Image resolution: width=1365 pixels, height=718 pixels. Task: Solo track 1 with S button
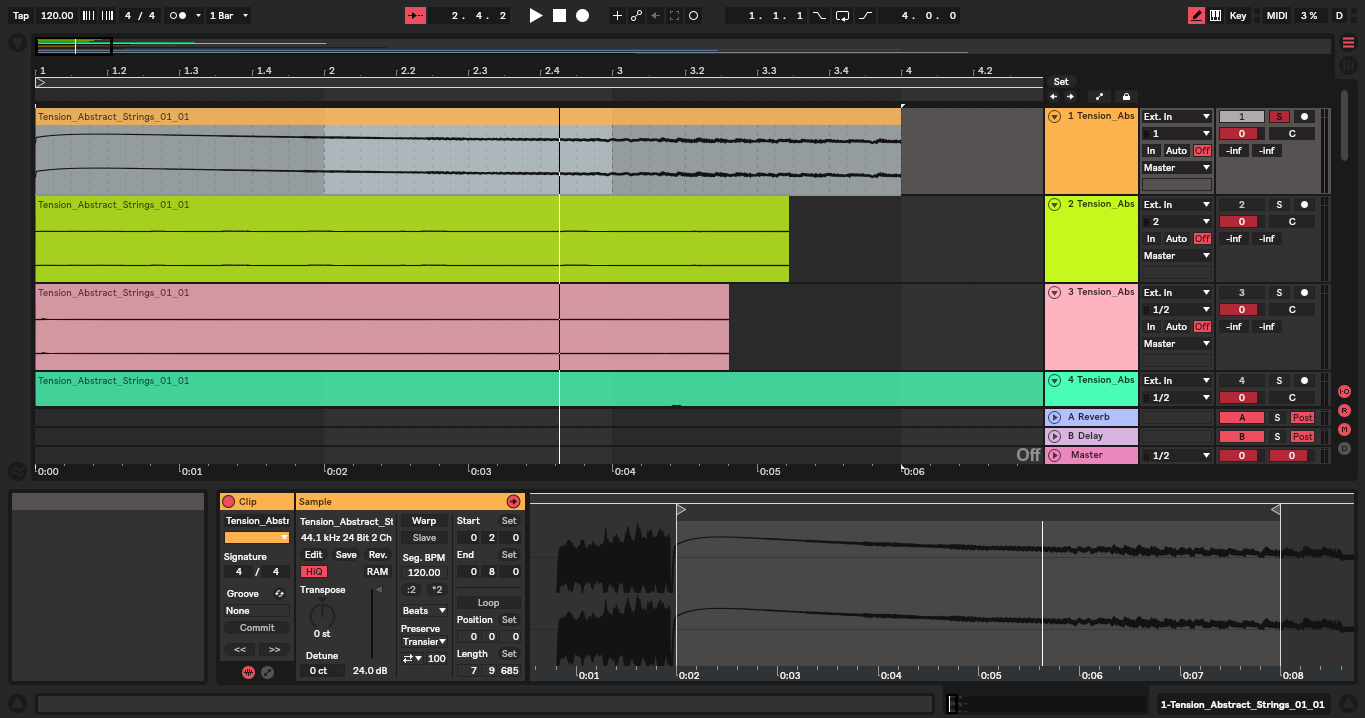point(1279,116)
